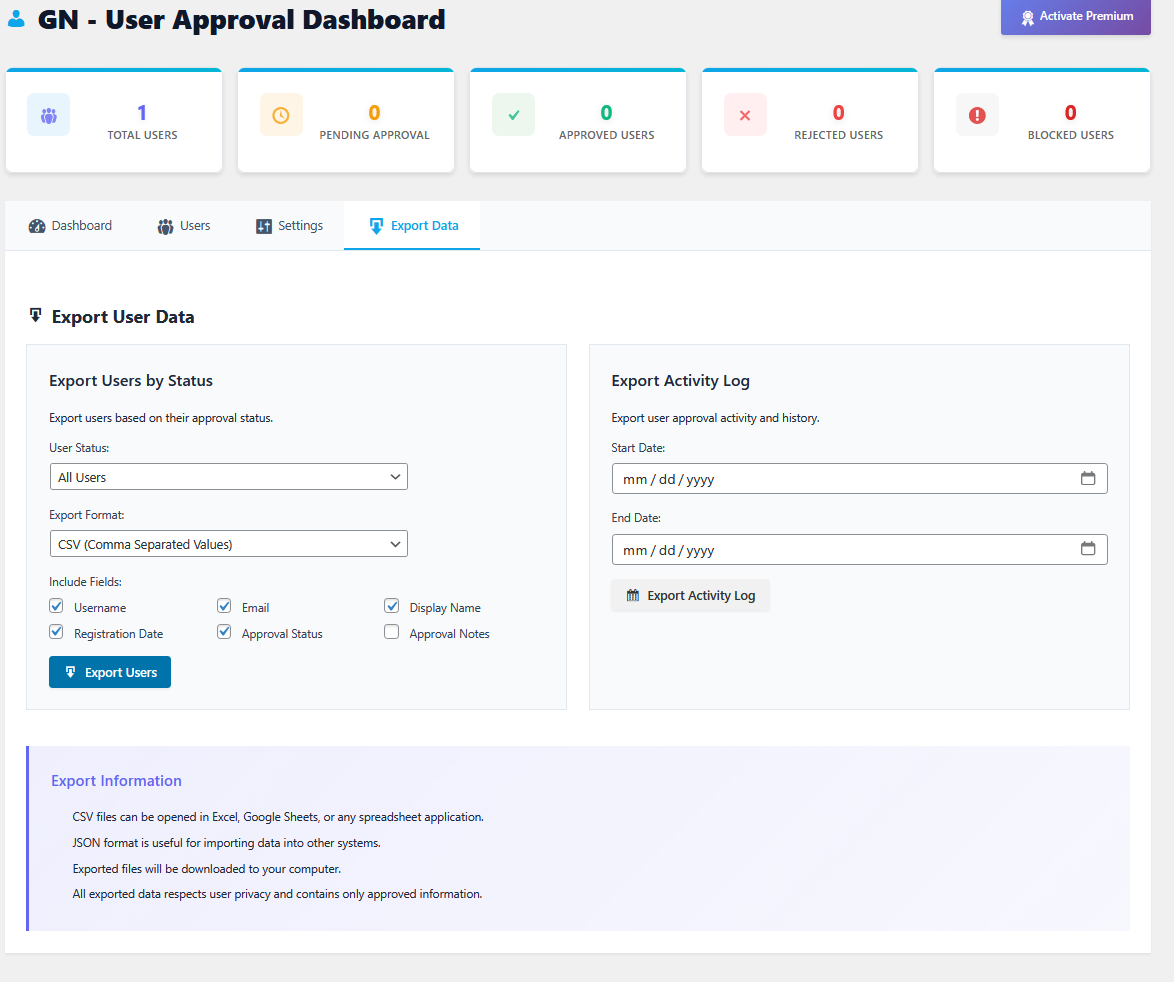Click the user silhouette icon next to the title
Screen dimensions: 1174x982
pos(16,18)
